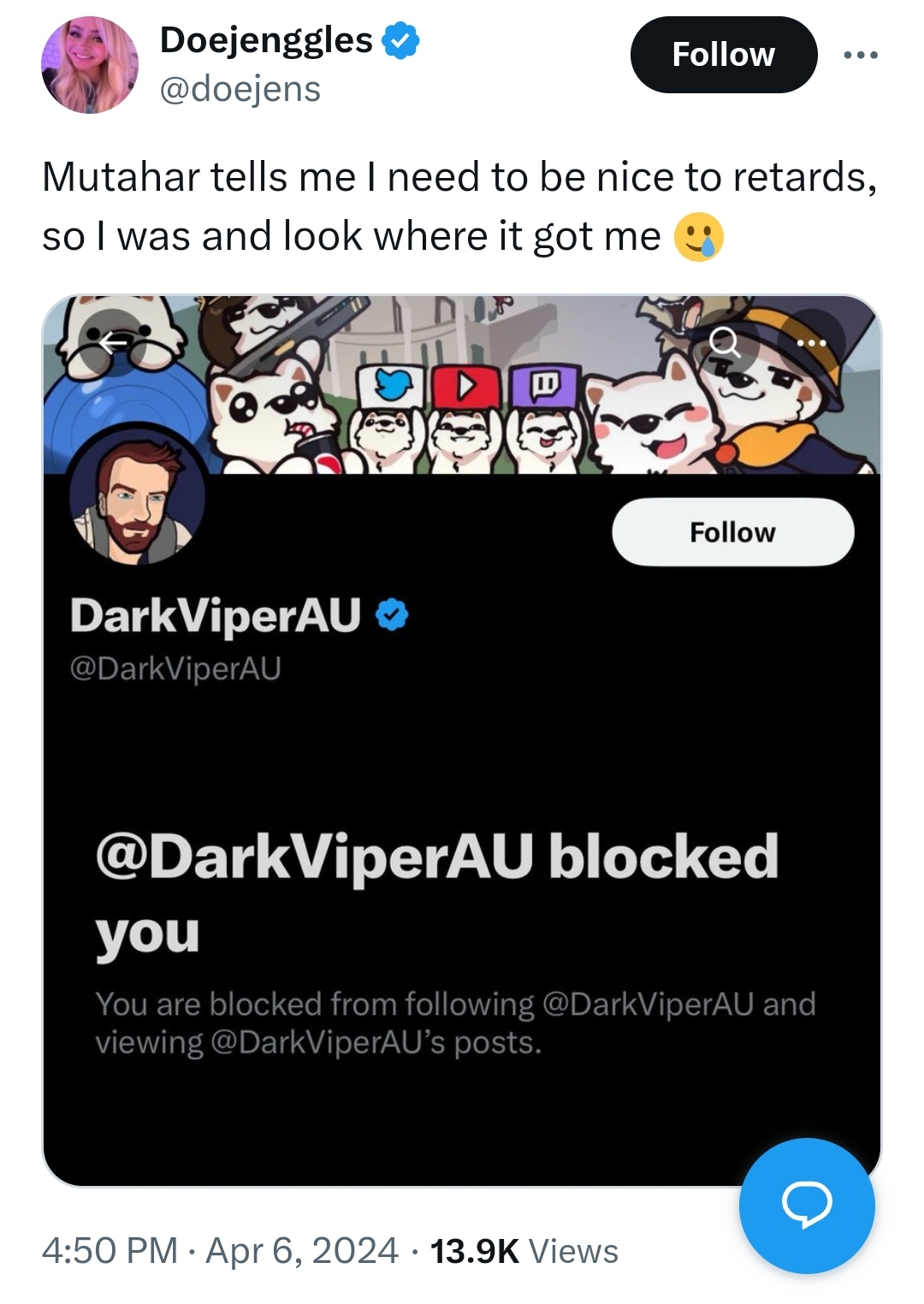
Task: Click the white Follow button for DarkViperAU
Action: coord(733,531)
